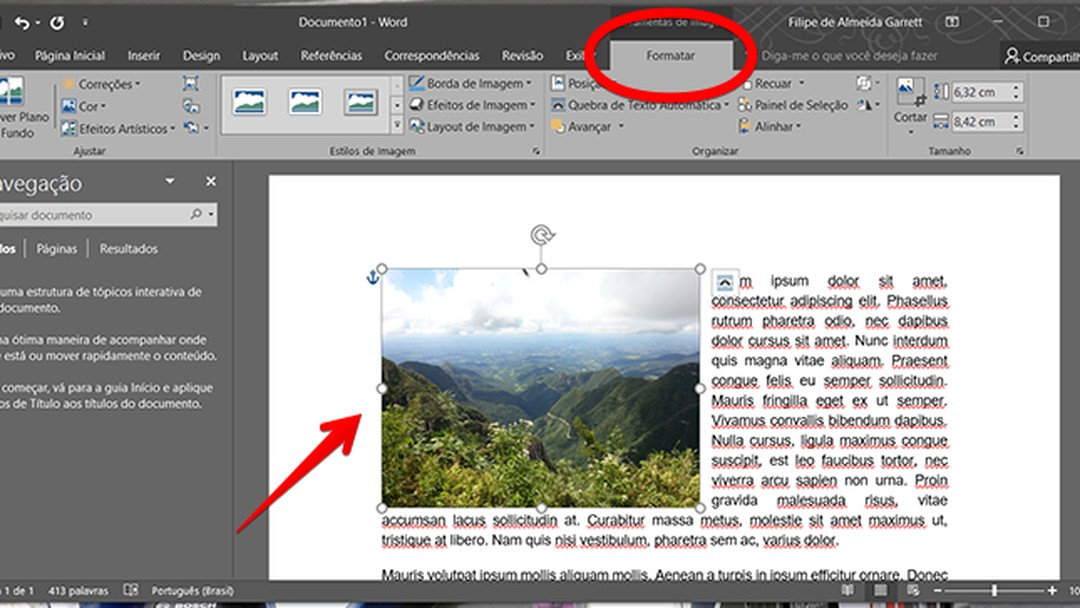Click the Borda de Imagem tool

coord(468,84)
